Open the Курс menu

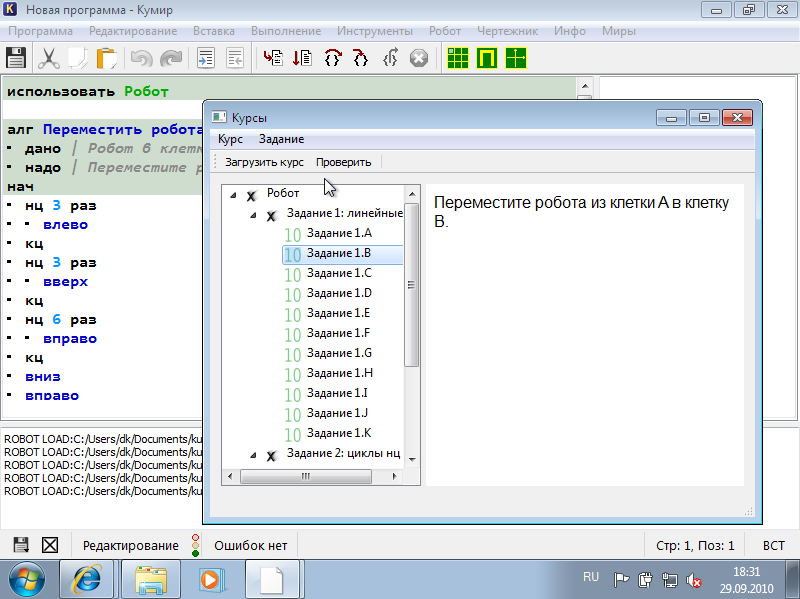point(230,139)
